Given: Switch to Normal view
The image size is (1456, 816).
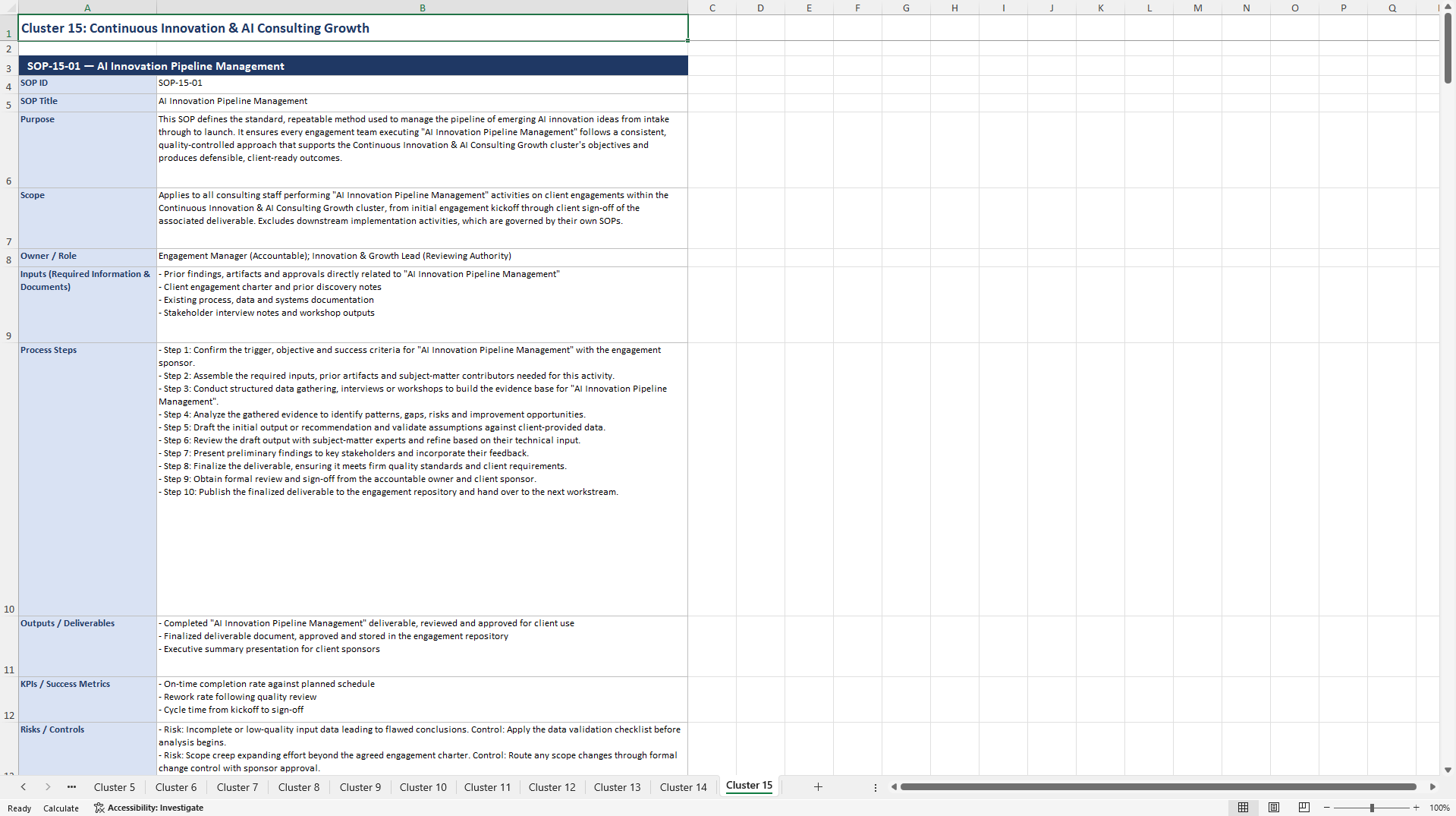Looking at the screenshot, I should click(x=1243, y=808).
